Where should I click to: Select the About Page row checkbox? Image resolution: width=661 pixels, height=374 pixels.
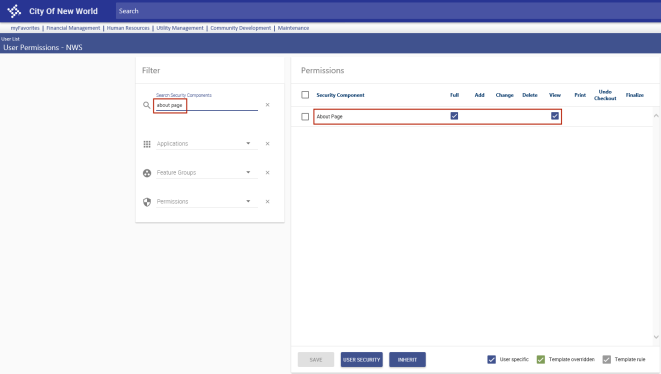click(305, 117)
